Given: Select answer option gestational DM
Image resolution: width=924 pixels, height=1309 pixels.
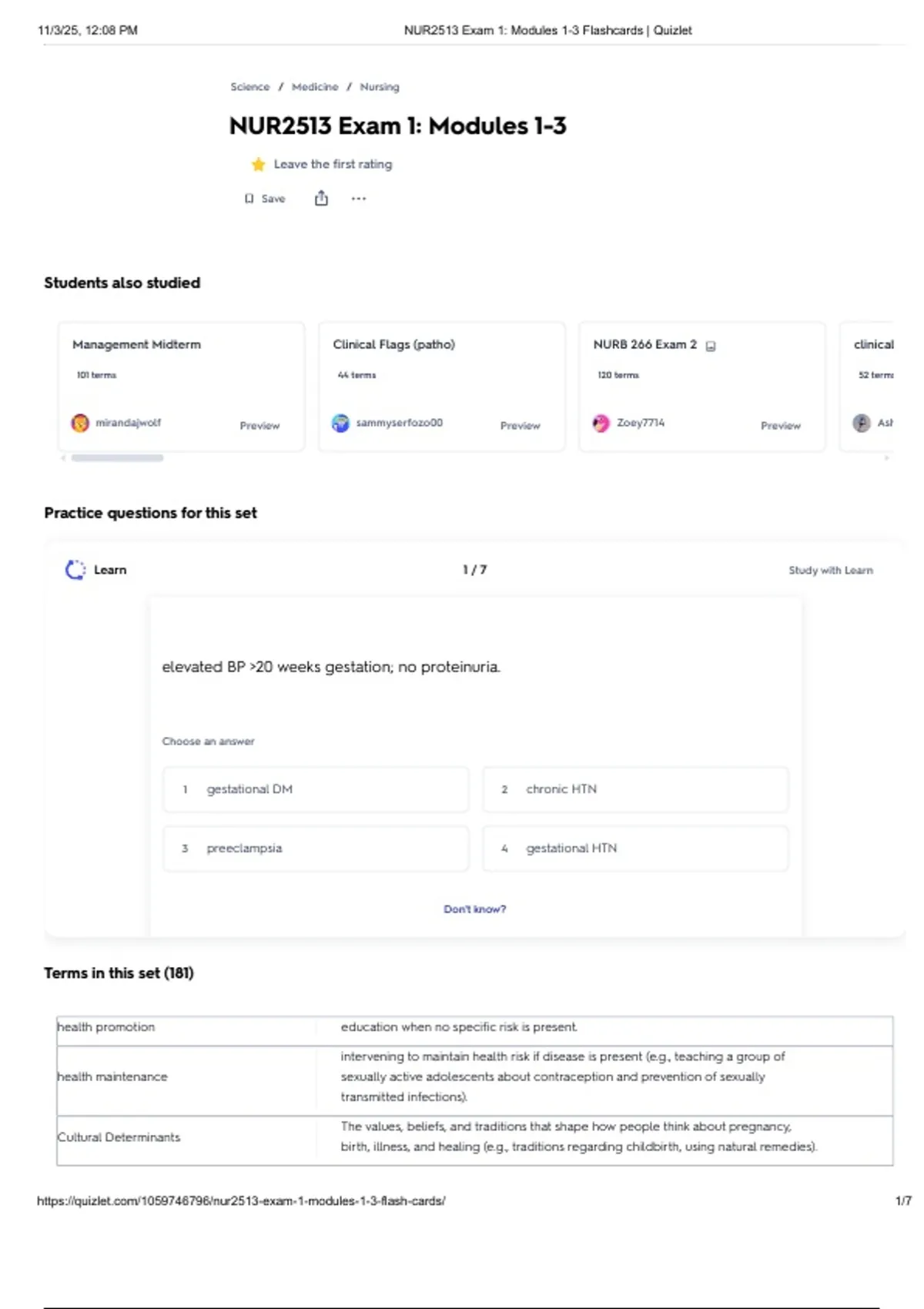Looking at the screenshot, I should tap(316, 789).
